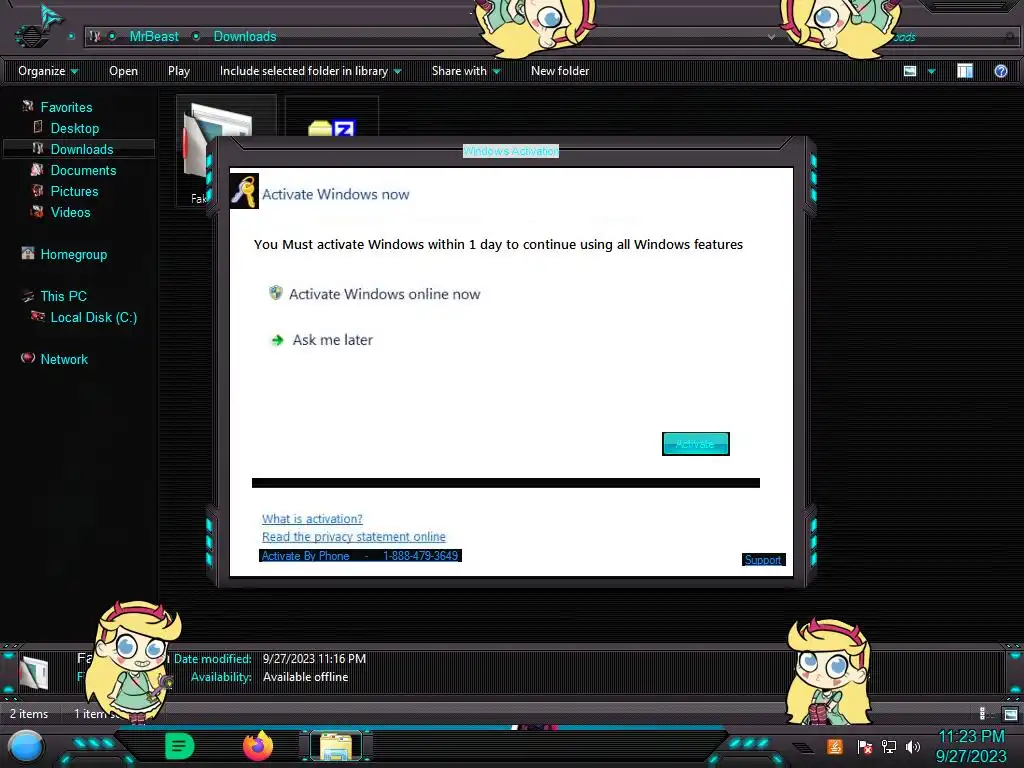Click the key icon in activation dialog
The width and height of the screenshot is (1024, 768).
tap(244, 191)
